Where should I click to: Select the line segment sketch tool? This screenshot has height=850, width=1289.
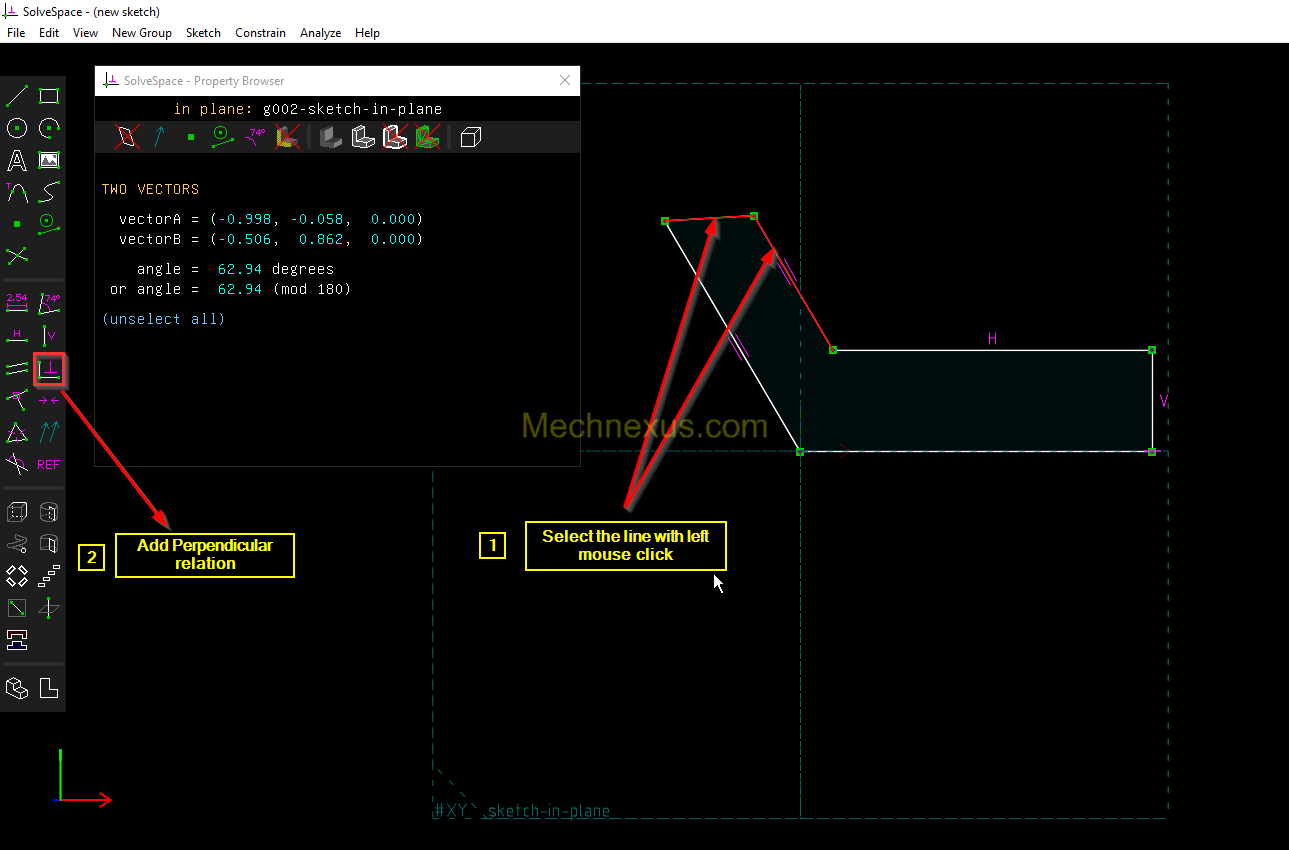pos(17,96)
